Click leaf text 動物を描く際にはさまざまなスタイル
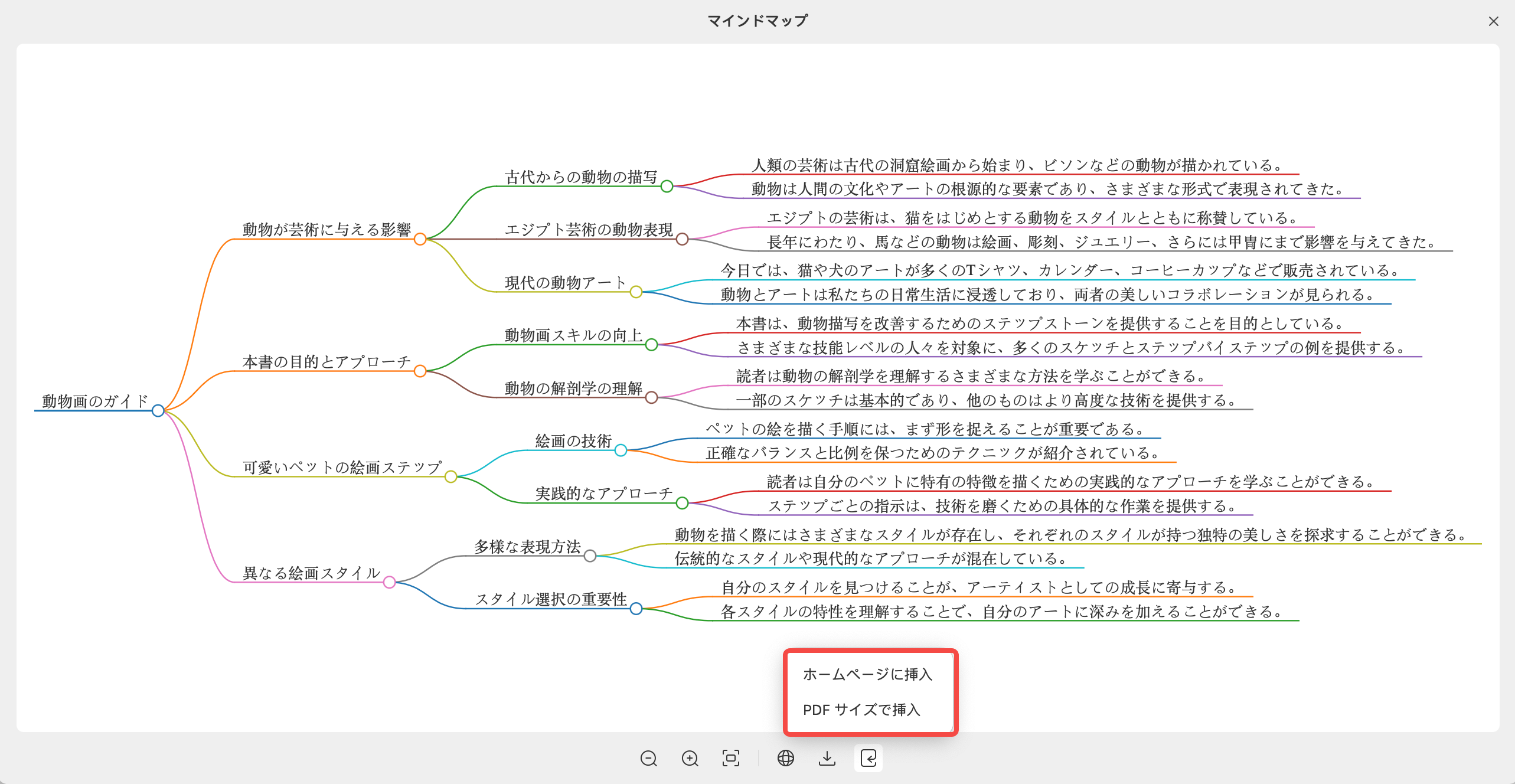 coord(1070,534)
